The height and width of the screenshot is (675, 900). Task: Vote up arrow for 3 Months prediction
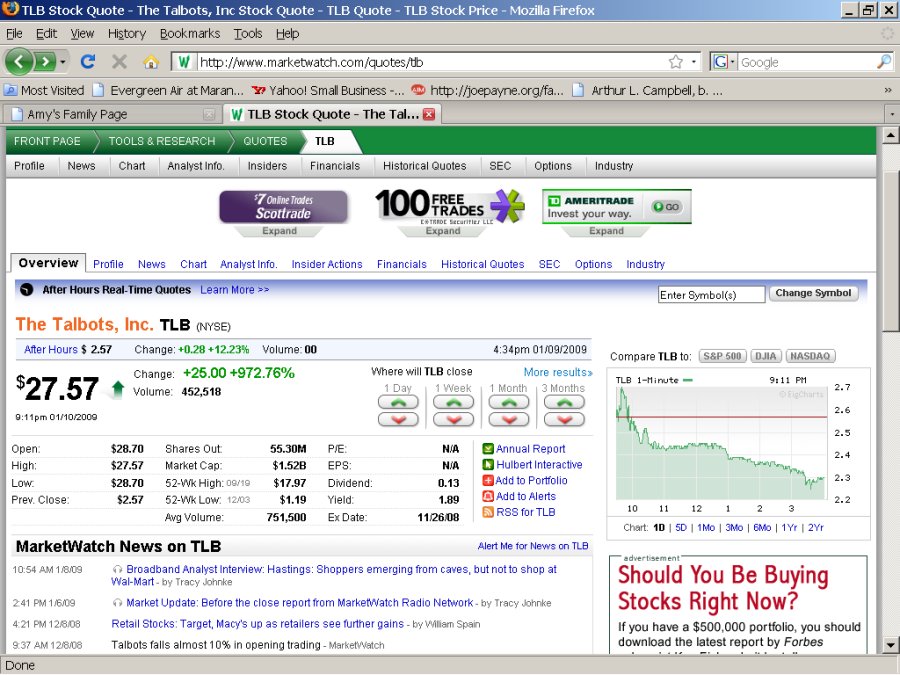click(563, 403)
